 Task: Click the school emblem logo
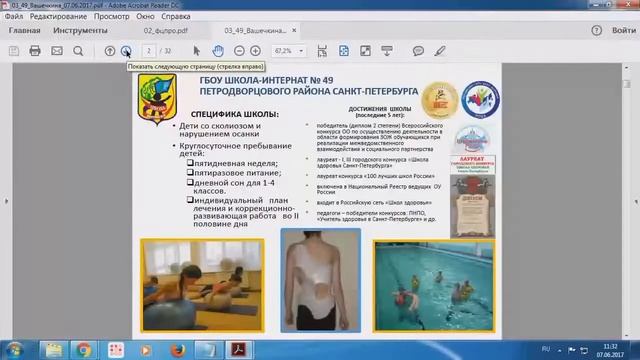point(157,99)
